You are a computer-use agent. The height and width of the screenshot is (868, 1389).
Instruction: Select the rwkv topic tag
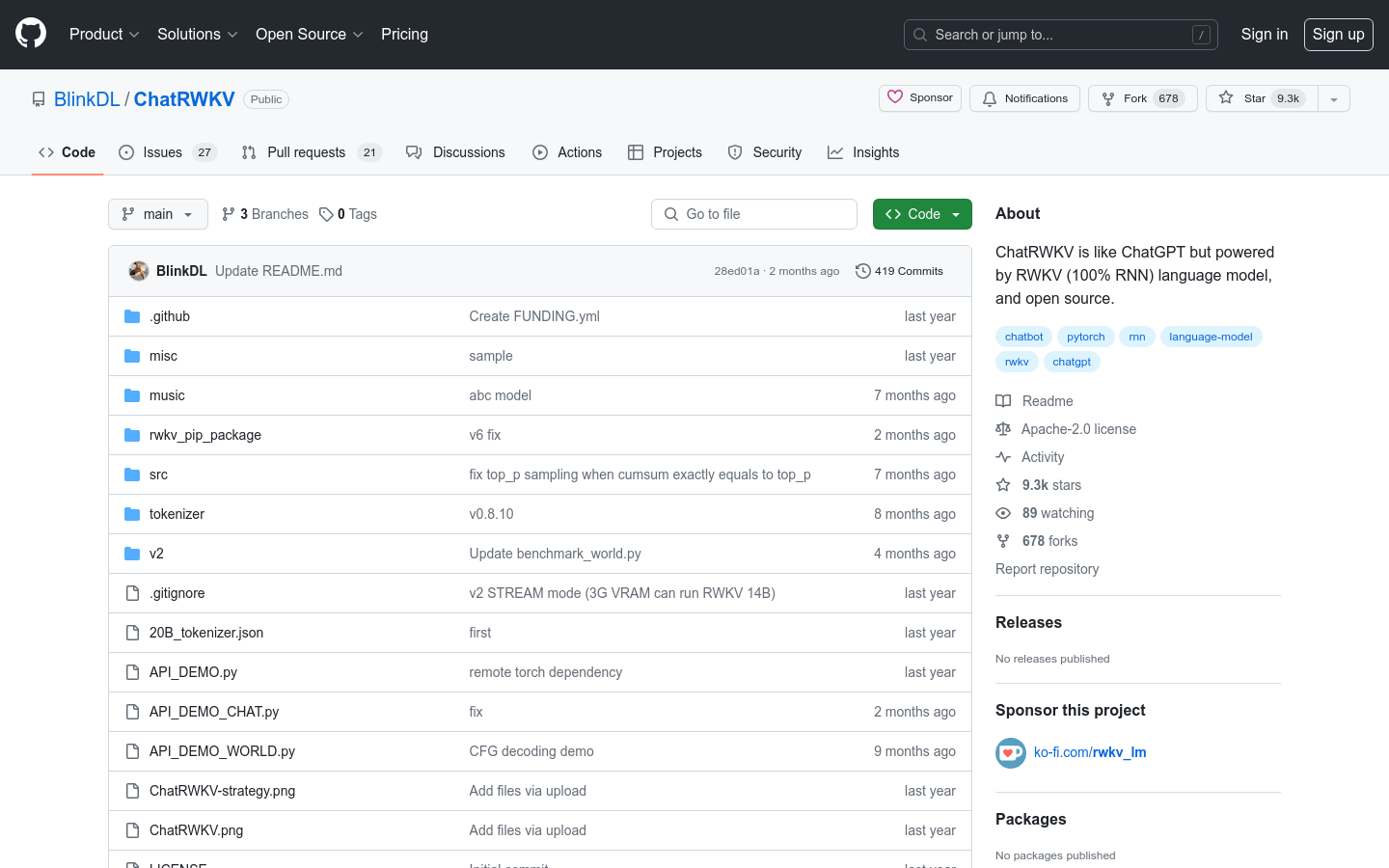[x=1017, y=362]
